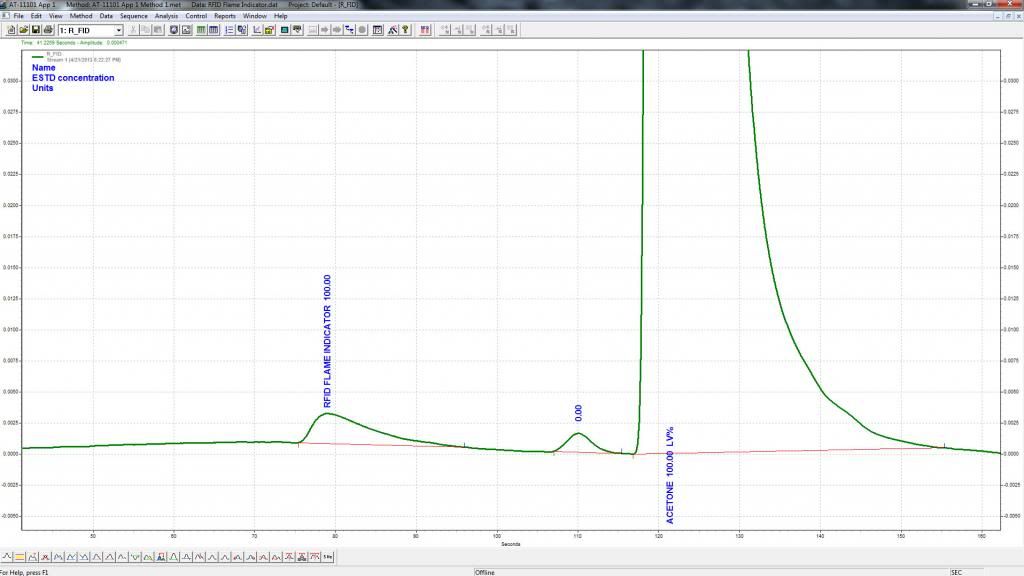This screenshot has height=576, width=1024.
Task: Click the last button on bottom integration toolbar
Action: (327, 556)
